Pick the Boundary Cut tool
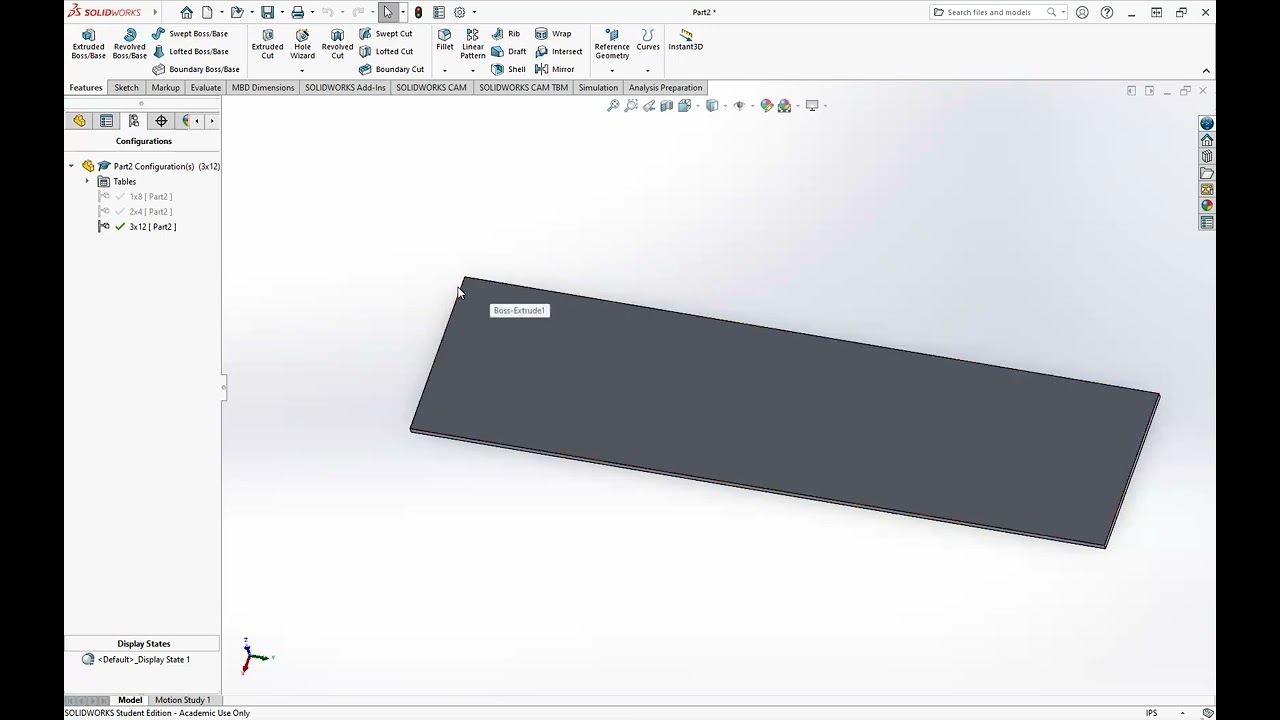Image resolution: width=1280 pixels, height=720 pixels. pos(391,69)
